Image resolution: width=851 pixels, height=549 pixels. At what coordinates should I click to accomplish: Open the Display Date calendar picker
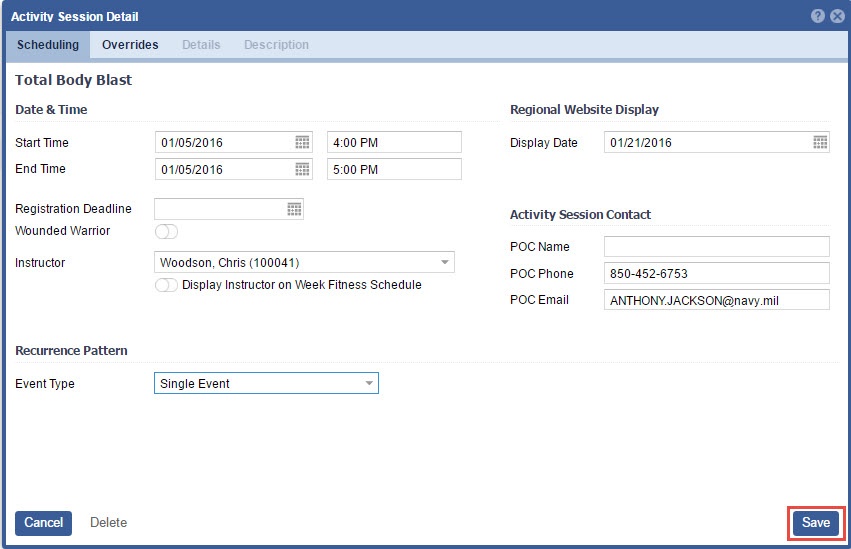click(x=819, y=142)
